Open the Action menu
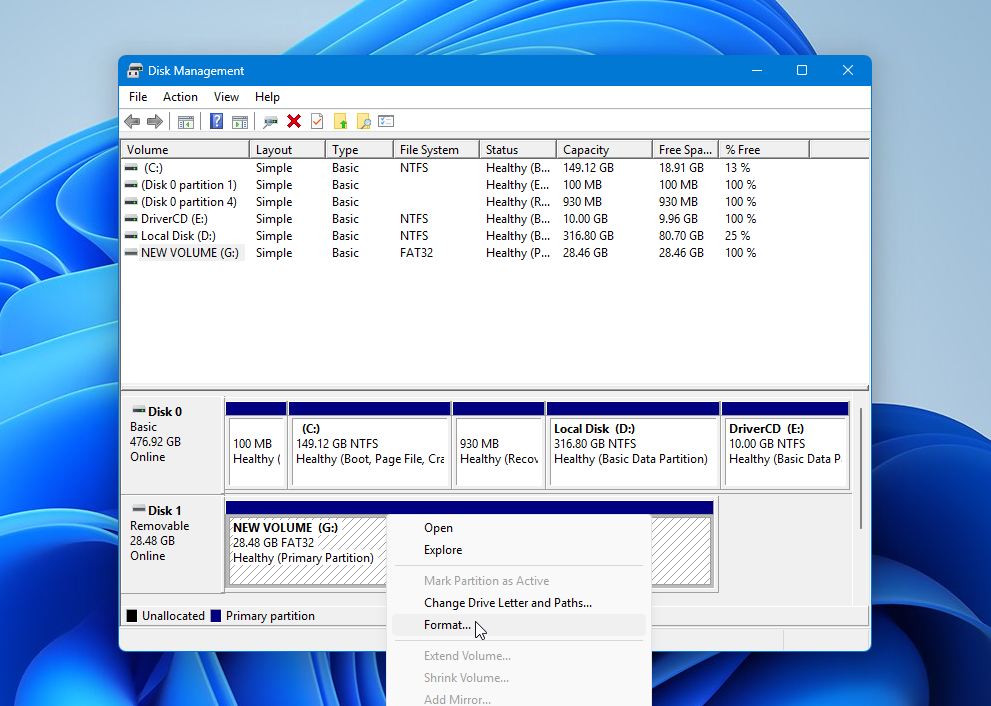Viewport: 991px width, 706px height. 180,97
